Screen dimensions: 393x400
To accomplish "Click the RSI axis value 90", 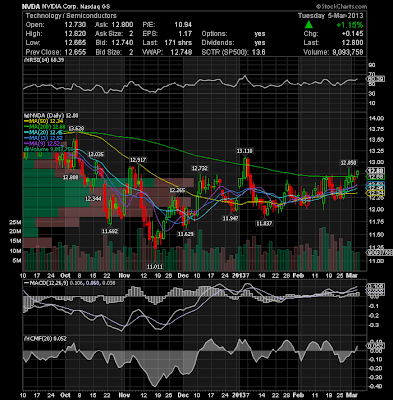I will tap(372, 65).
